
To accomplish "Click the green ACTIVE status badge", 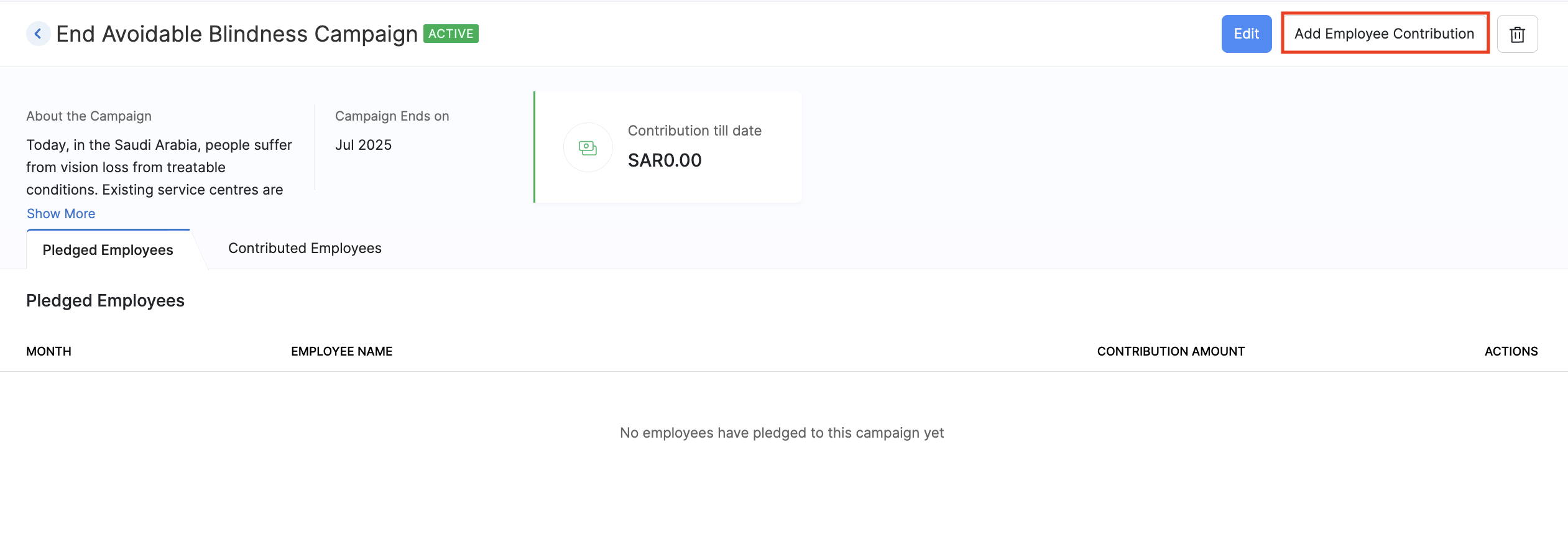I will [451, 34].
